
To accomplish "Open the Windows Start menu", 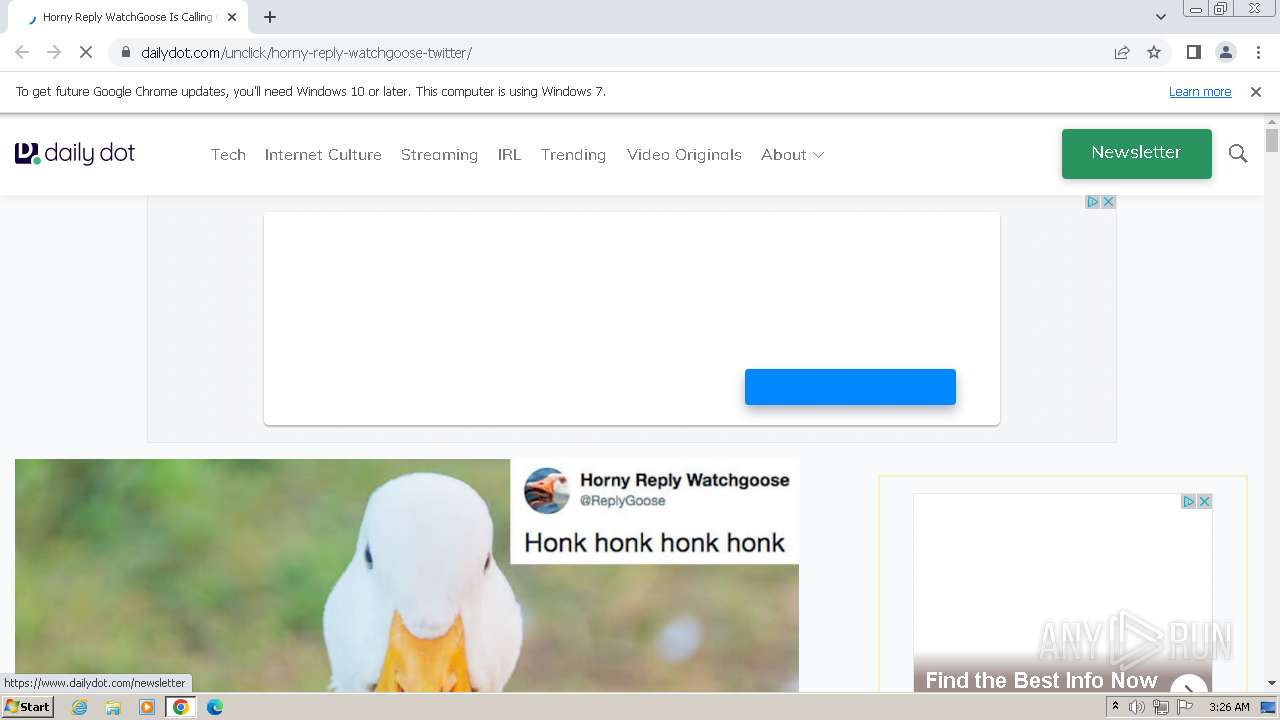I will (27, 707).
